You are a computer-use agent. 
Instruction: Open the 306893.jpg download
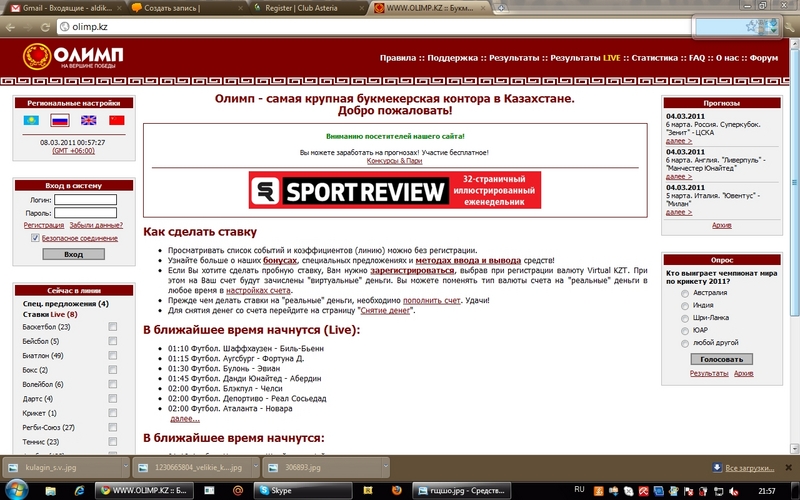322,467
